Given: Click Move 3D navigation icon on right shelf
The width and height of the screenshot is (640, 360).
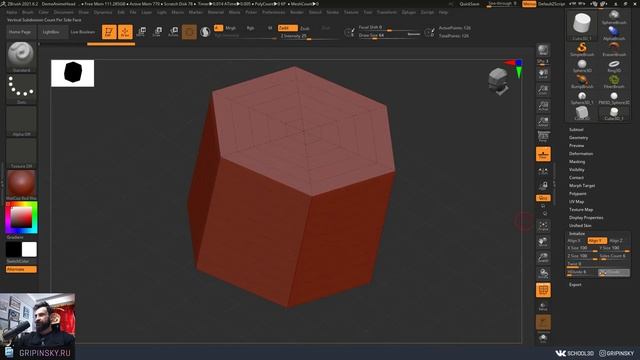Looking at the screenshot, I should click(543, 242).
